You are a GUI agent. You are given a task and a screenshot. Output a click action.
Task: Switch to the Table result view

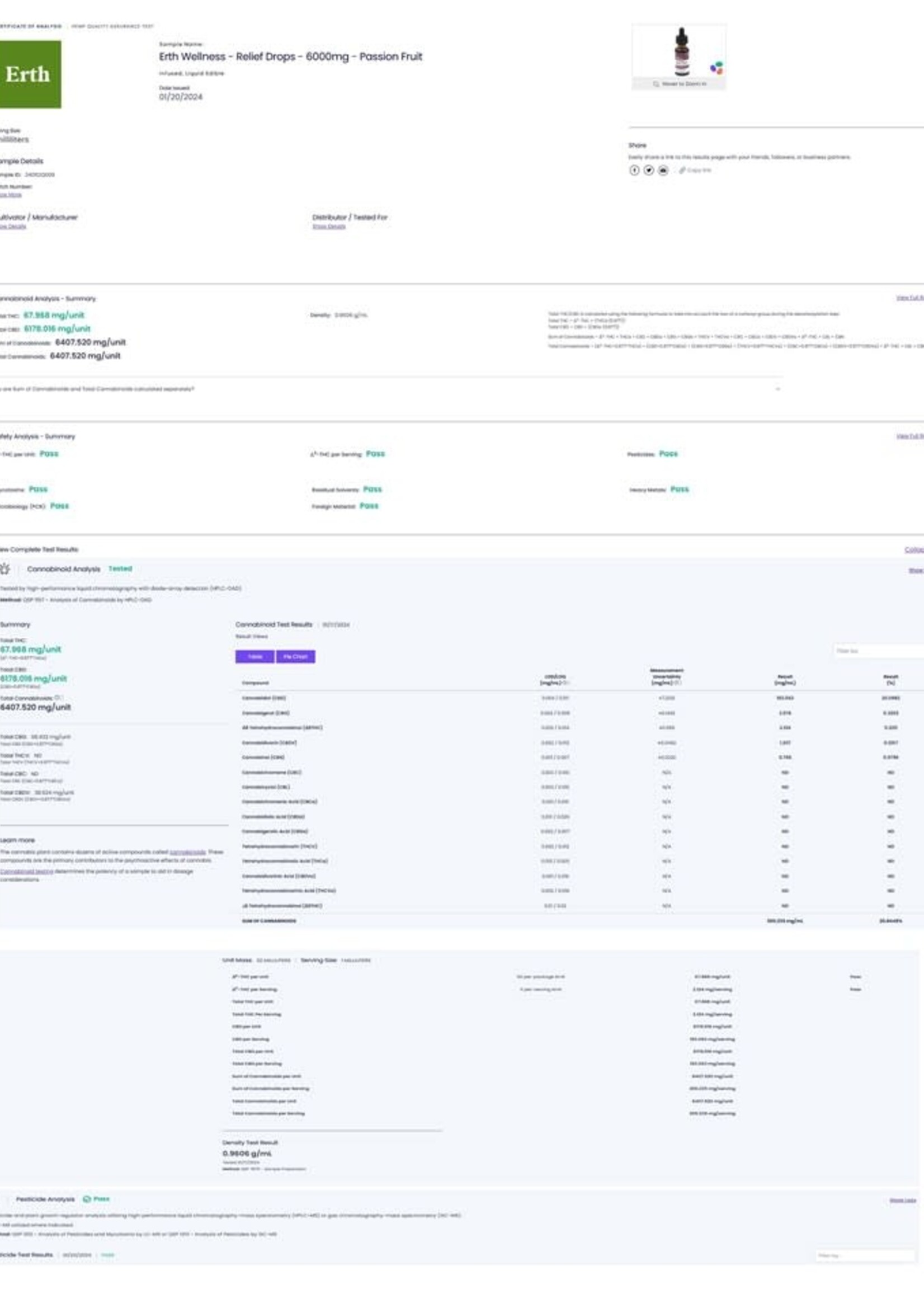click(255, 657)
